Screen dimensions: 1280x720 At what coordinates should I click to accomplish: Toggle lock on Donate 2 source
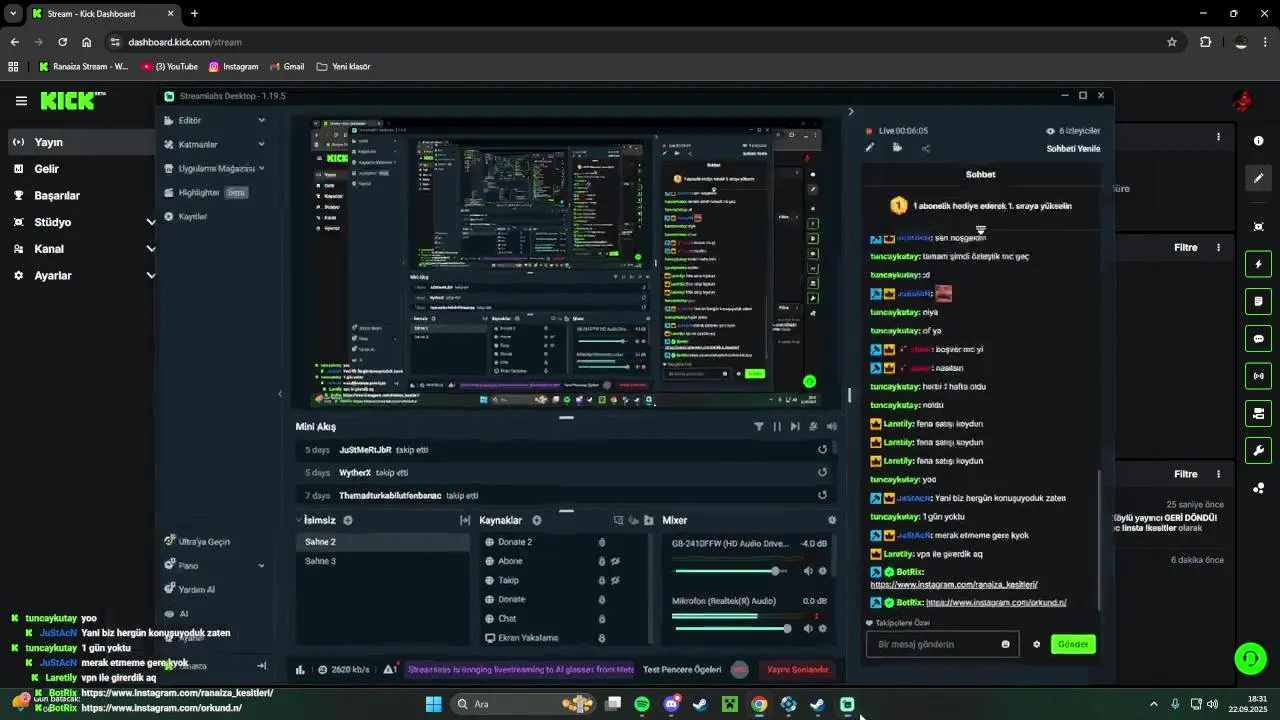[601, 542]
